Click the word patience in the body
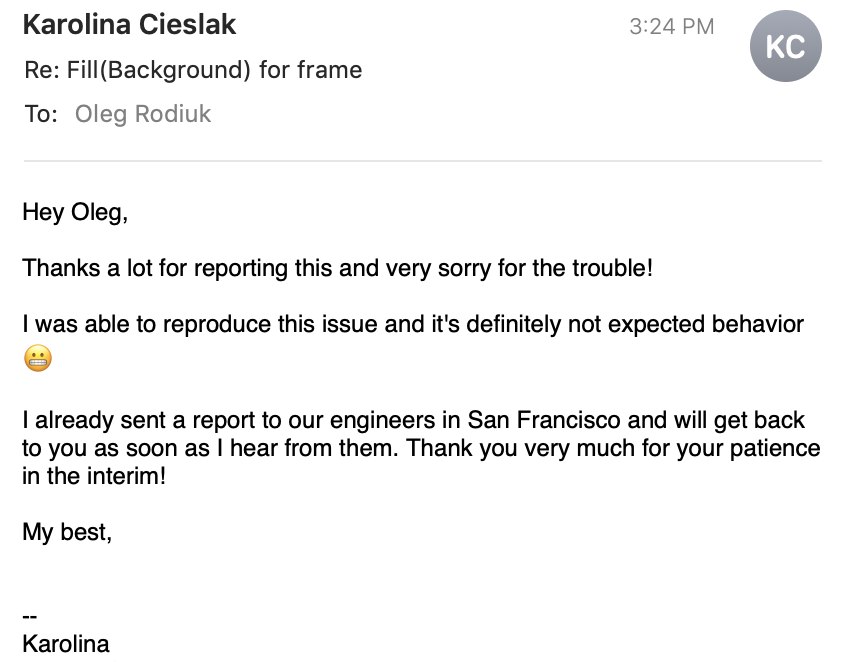This screenshot has width=858, height=662. [775, 448]
